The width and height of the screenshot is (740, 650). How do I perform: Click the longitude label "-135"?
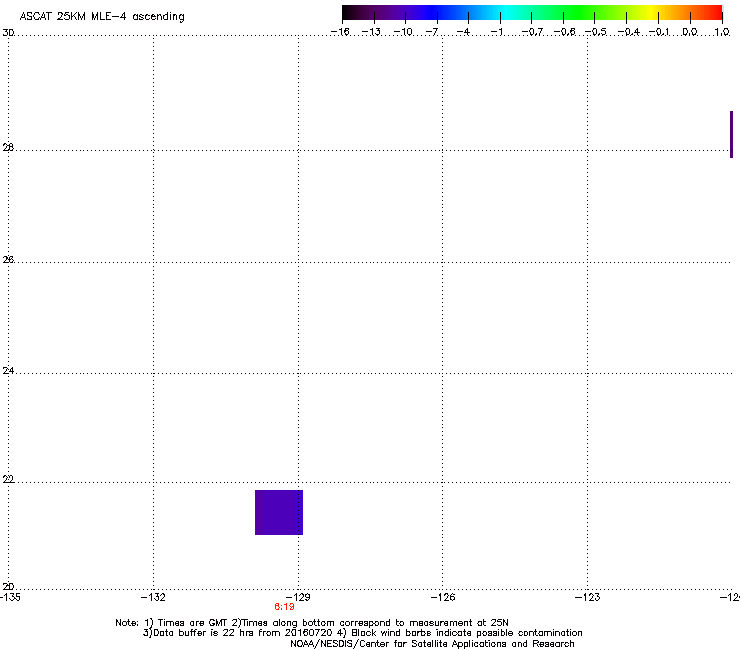10,597
